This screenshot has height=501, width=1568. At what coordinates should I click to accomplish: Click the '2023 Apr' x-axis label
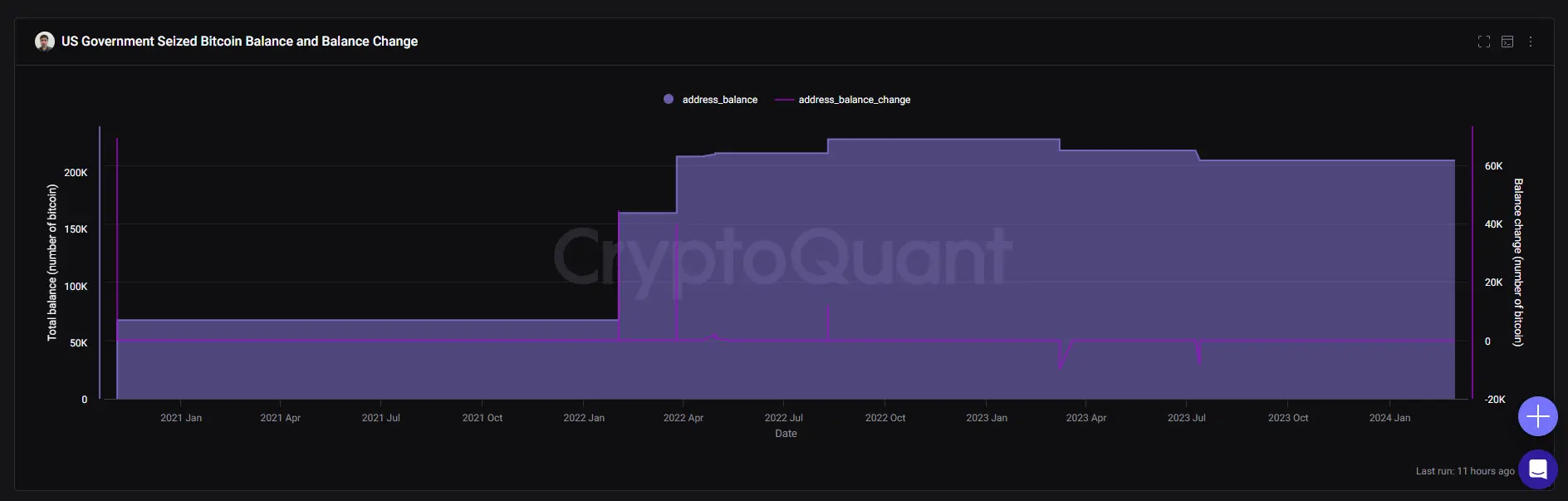[1085, 418]
